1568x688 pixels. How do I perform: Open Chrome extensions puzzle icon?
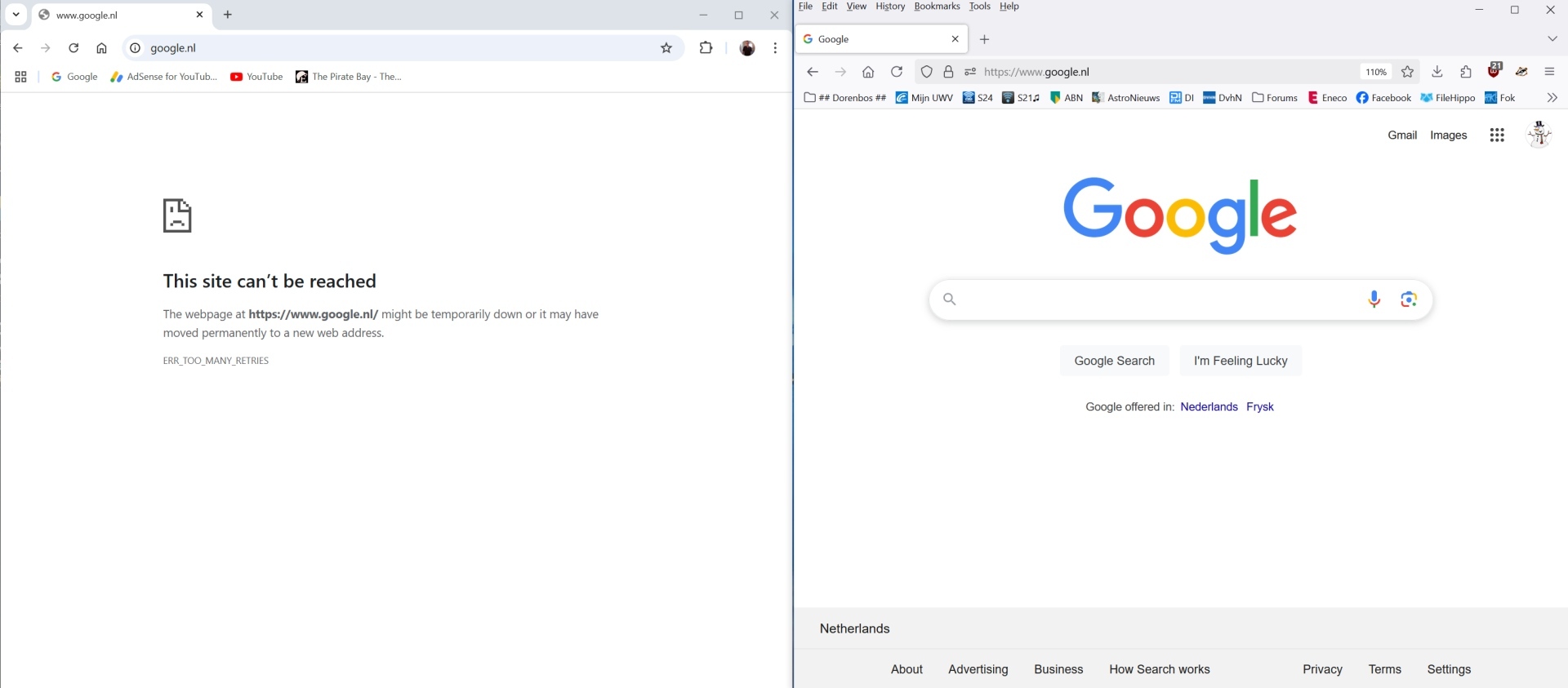(x=706, y=48)
